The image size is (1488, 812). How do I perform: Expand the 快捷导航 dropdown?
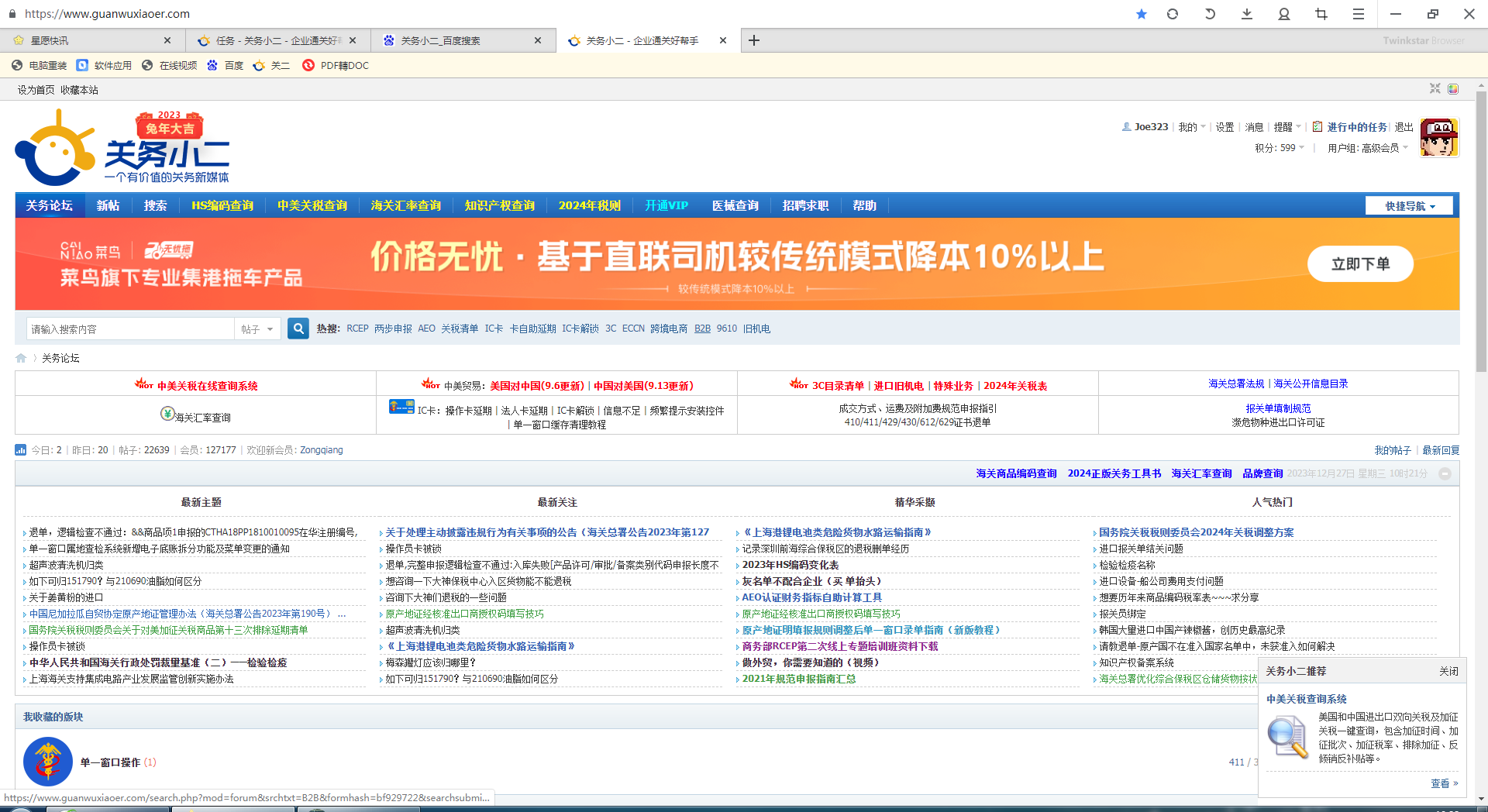tap(1410, 206)
